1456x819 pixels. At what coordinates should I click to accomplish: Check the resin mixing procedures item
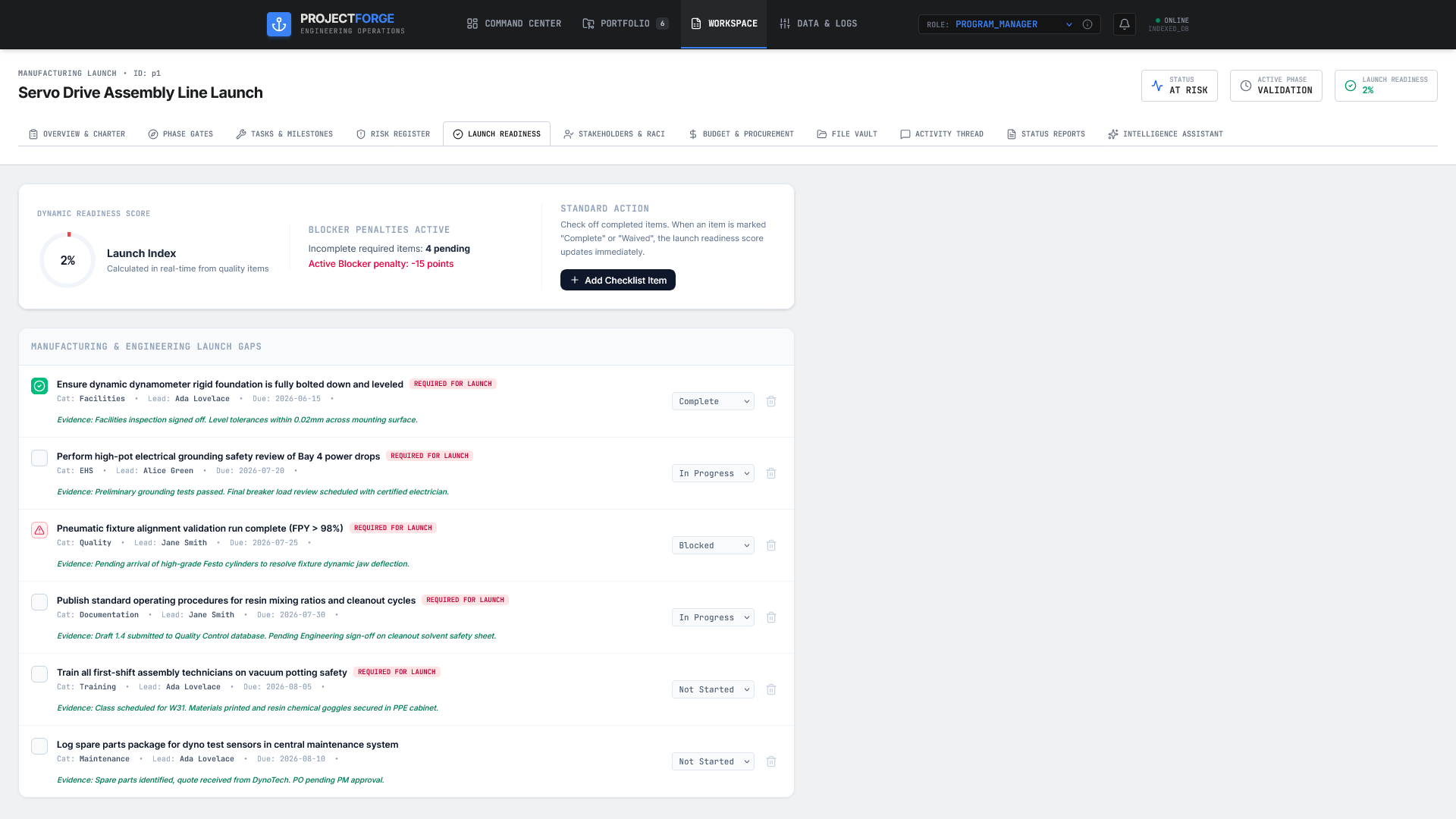(39, 602)
